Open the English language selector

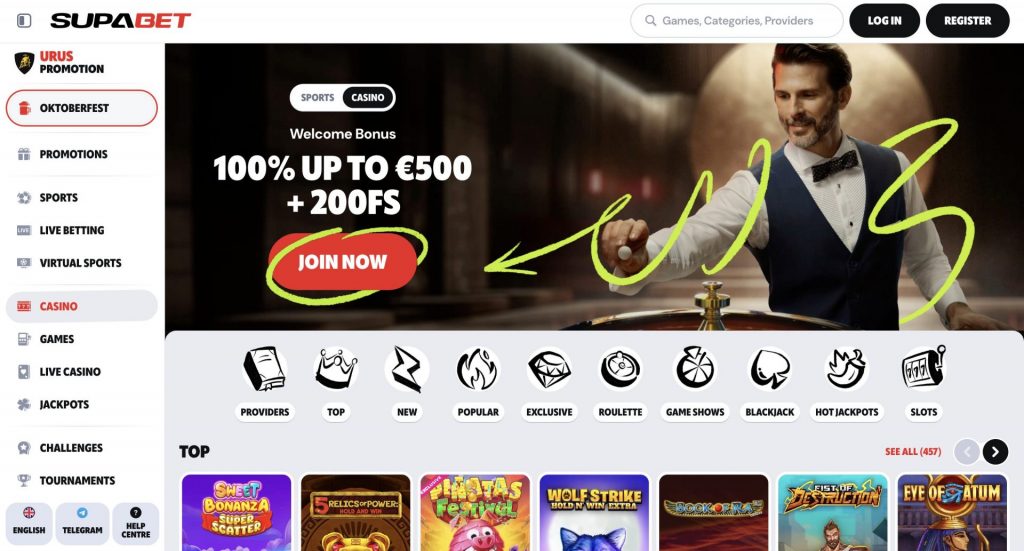[29, 522]
